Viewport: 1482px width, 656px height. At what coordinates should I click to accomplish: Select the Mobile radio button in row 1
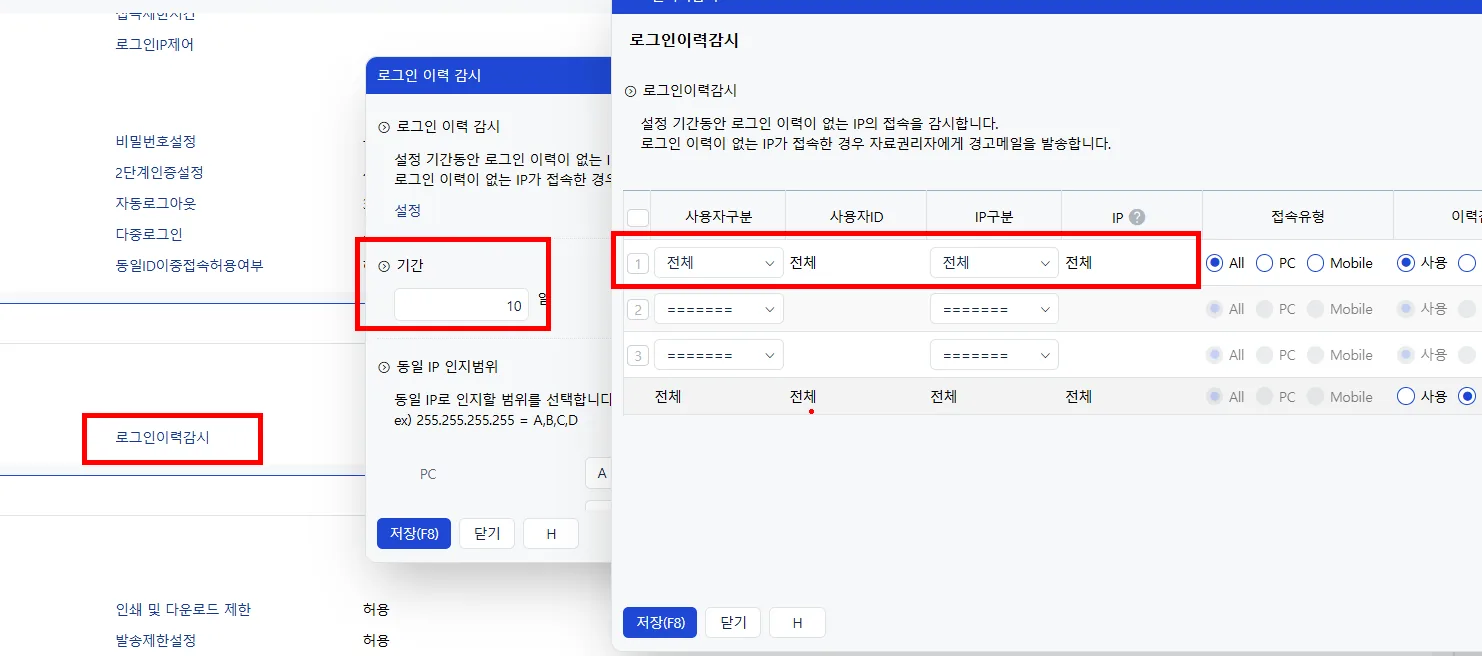[x=1315, y=263]
